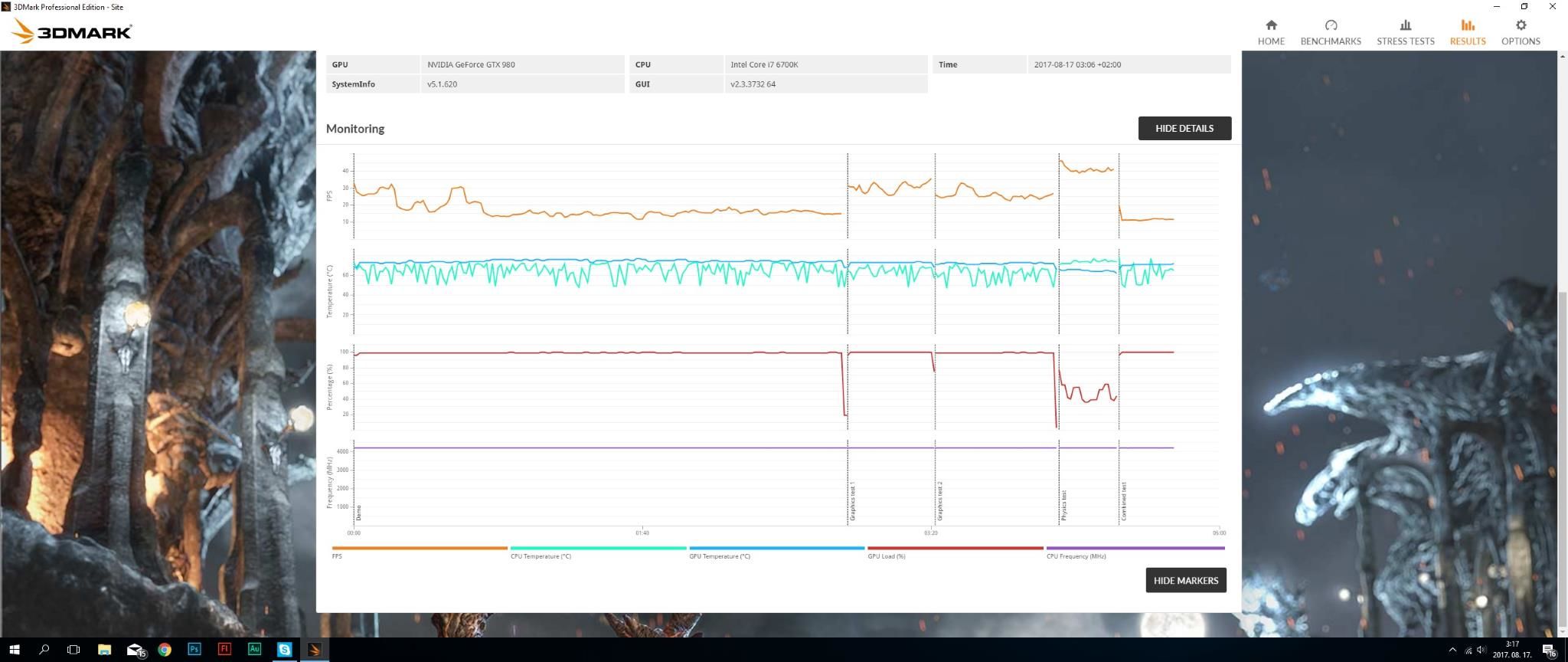Show hidden system tray icons
Screen dimensions: 1568x662
pyautogui.click(x=1452, y=650)
